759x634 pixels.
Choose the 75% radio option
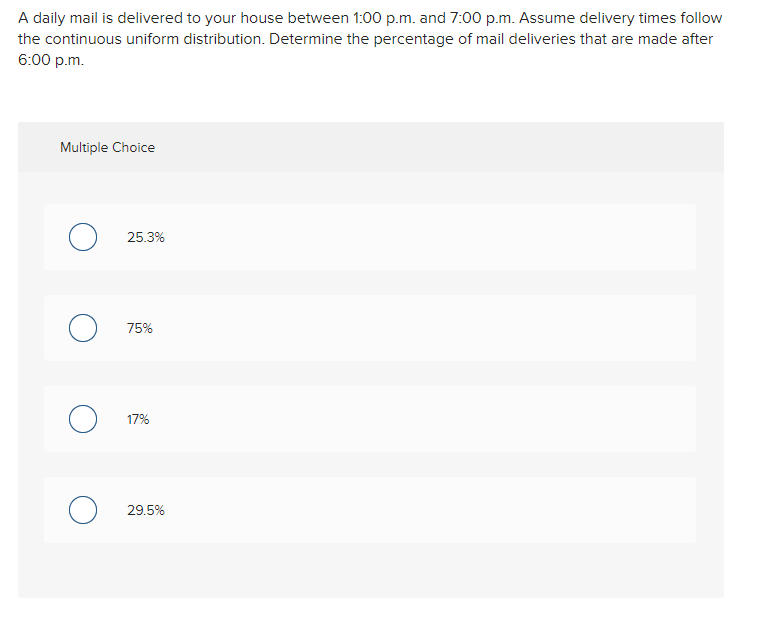tap(83, 328)
